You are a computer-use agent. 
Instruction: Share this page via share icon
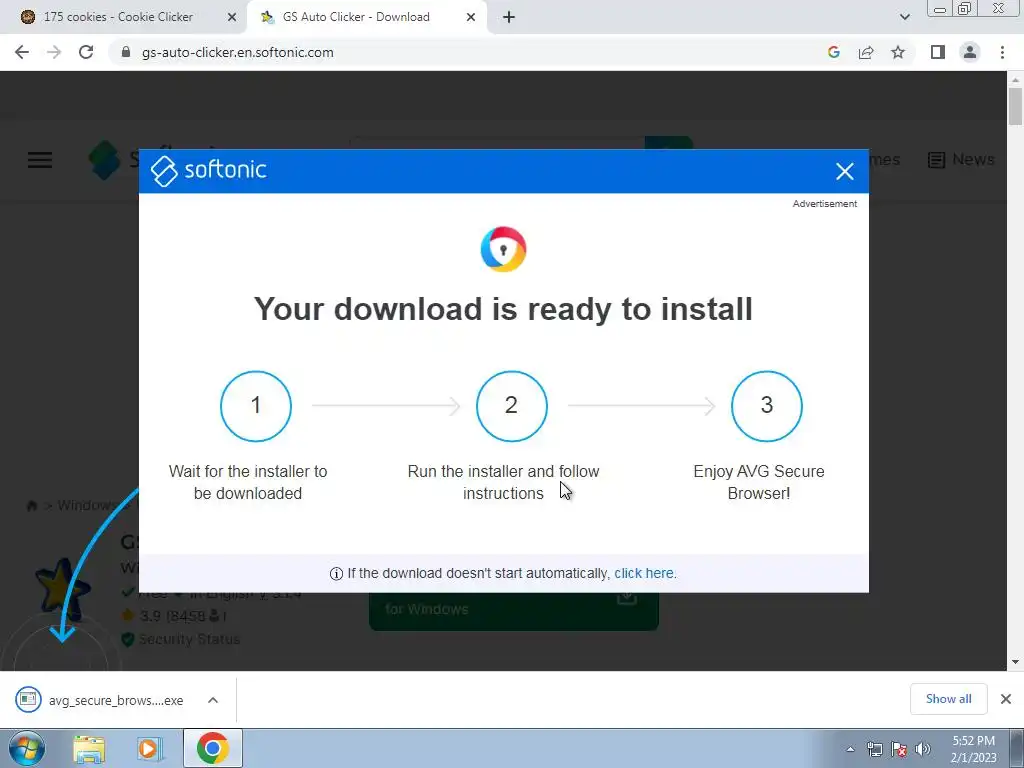coord(866,52)
